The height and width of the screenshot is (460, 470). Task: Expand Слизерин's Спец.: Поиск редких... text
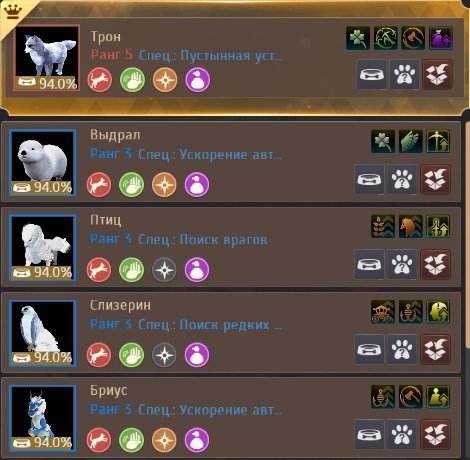click(210, 325)
